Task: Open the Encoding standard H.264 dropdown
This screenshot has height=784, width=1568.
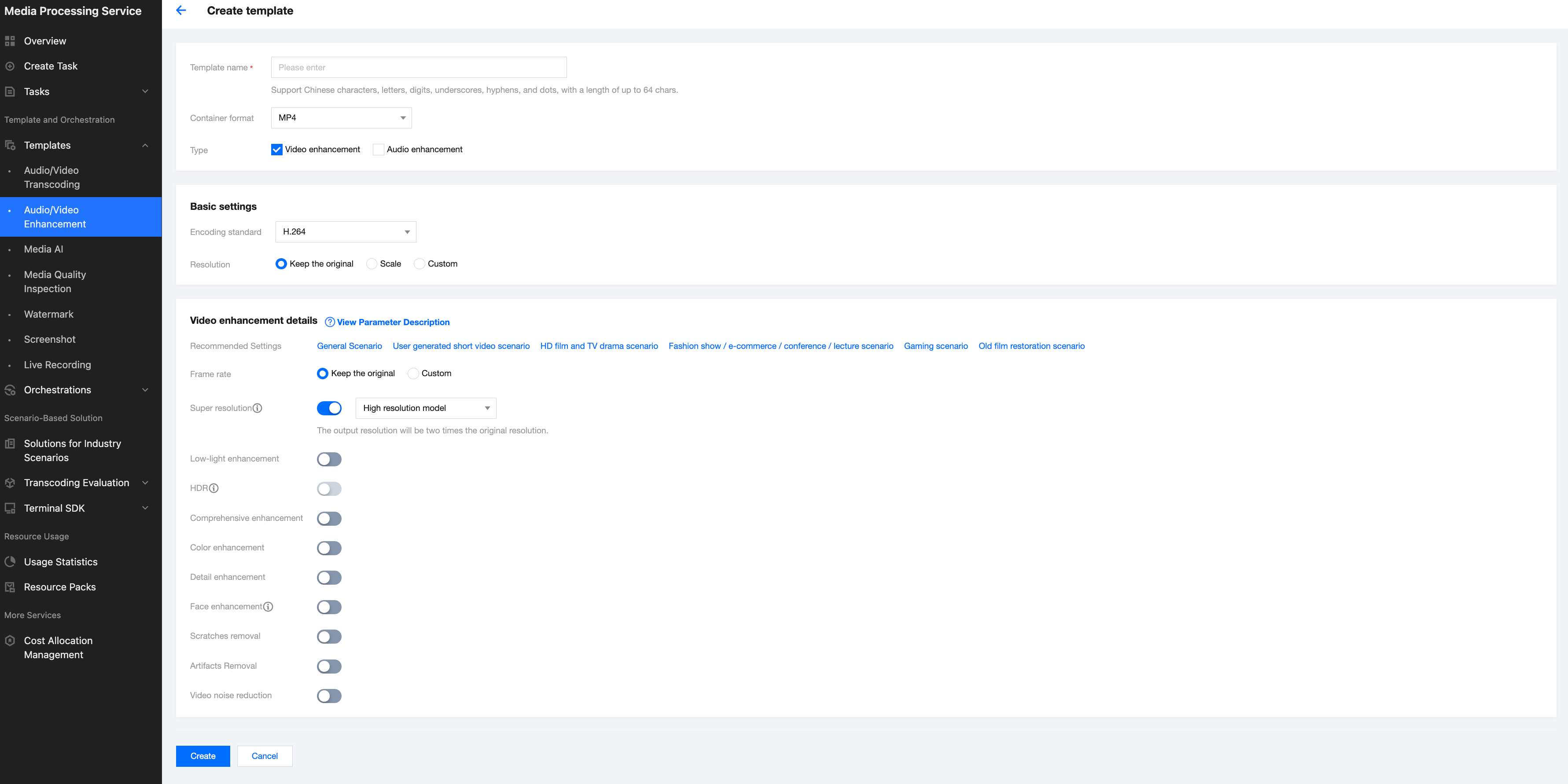Action: coord(345,232)
